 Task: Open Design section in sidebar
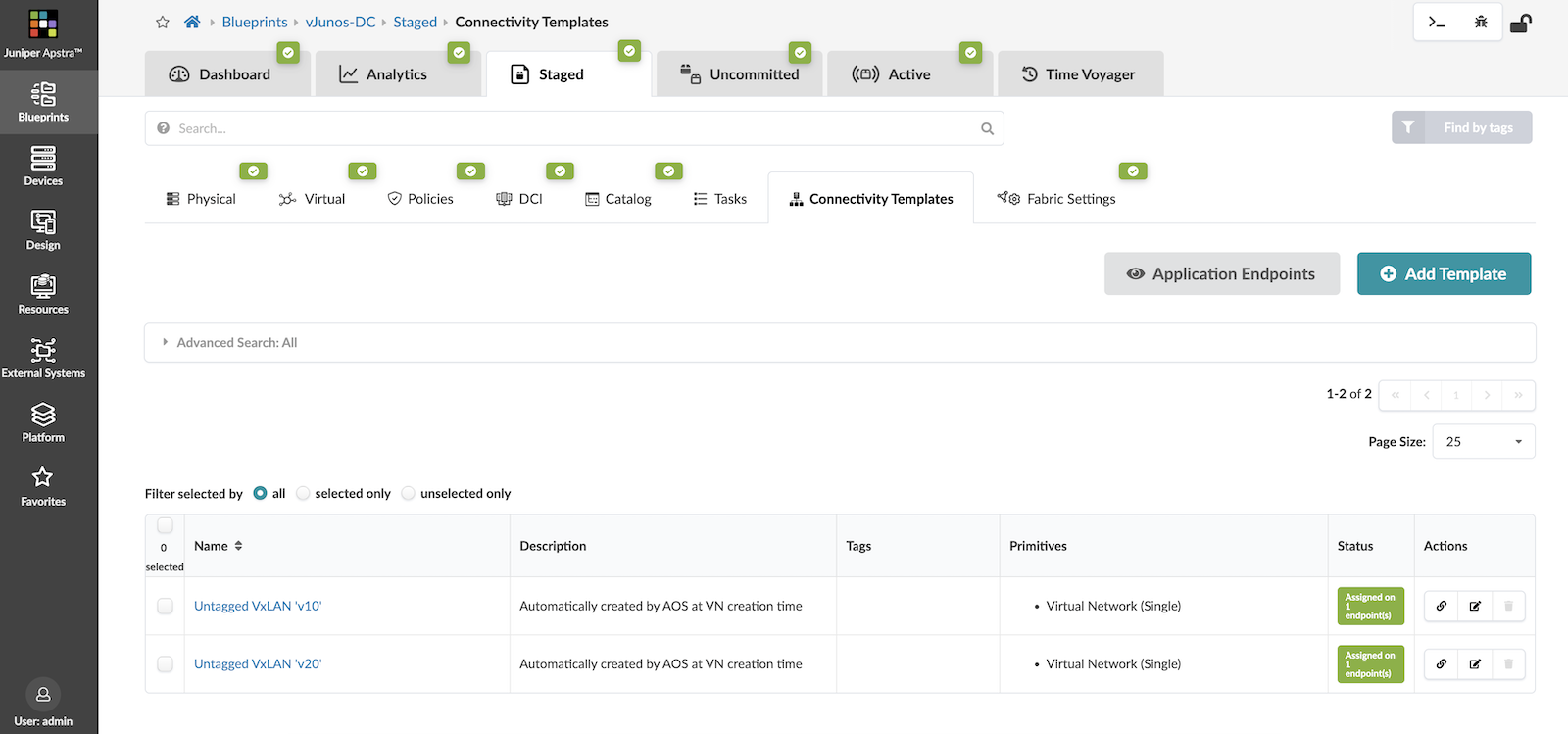point(43,230)
